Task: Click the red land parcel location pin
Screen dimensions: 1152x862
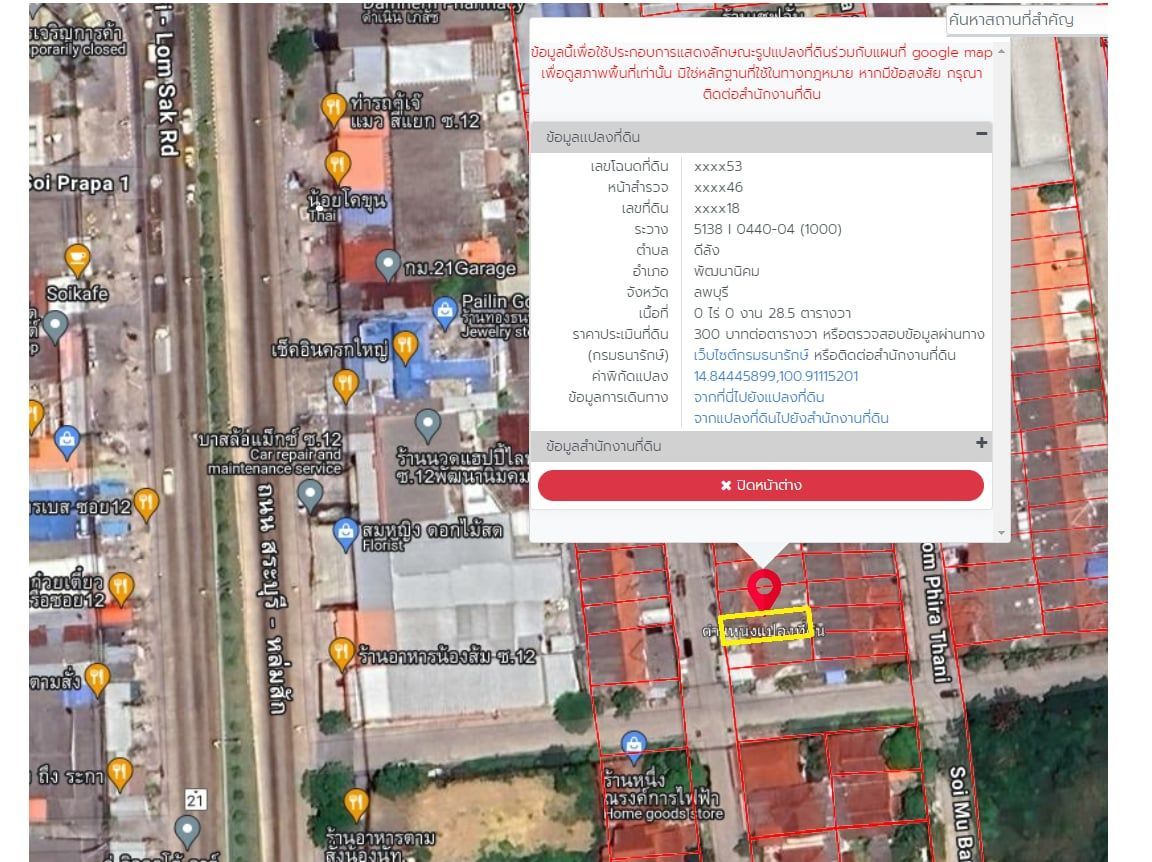Action: tap(764, 589)
